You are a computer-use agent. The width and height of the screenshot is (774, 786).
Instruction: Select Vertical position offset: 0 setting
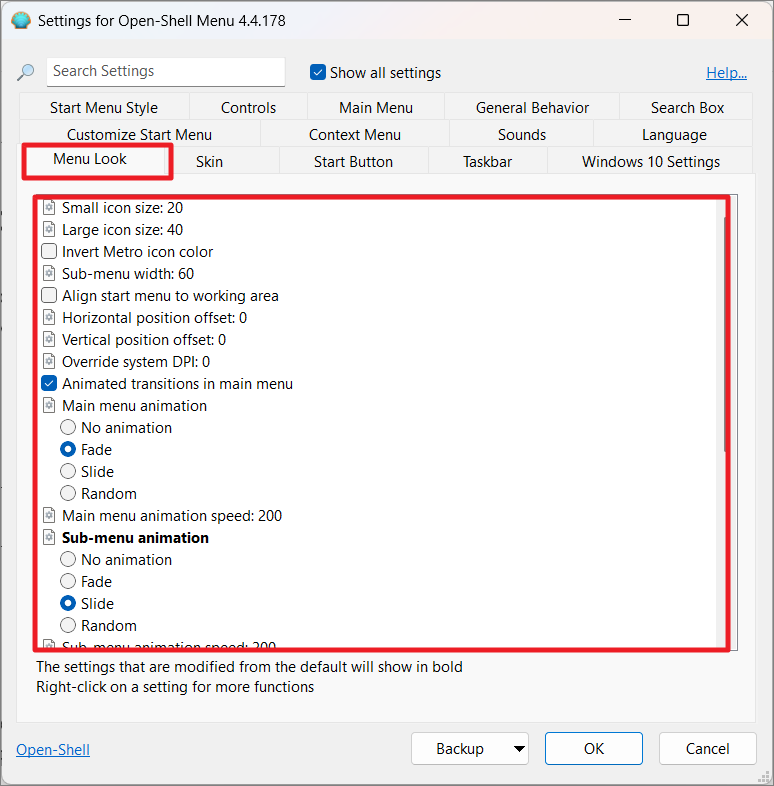pyautogui.click(x=144, y=340)
